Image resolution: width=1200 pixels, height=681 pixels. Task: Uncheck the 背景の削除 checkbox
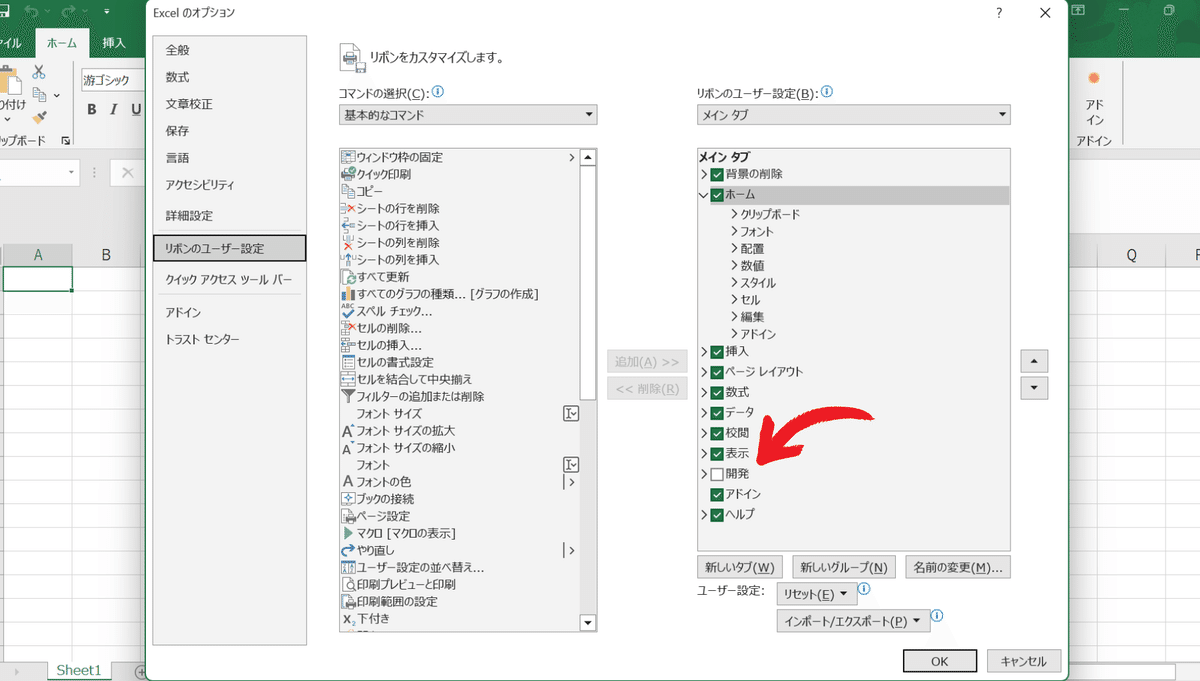click(717, 174)
